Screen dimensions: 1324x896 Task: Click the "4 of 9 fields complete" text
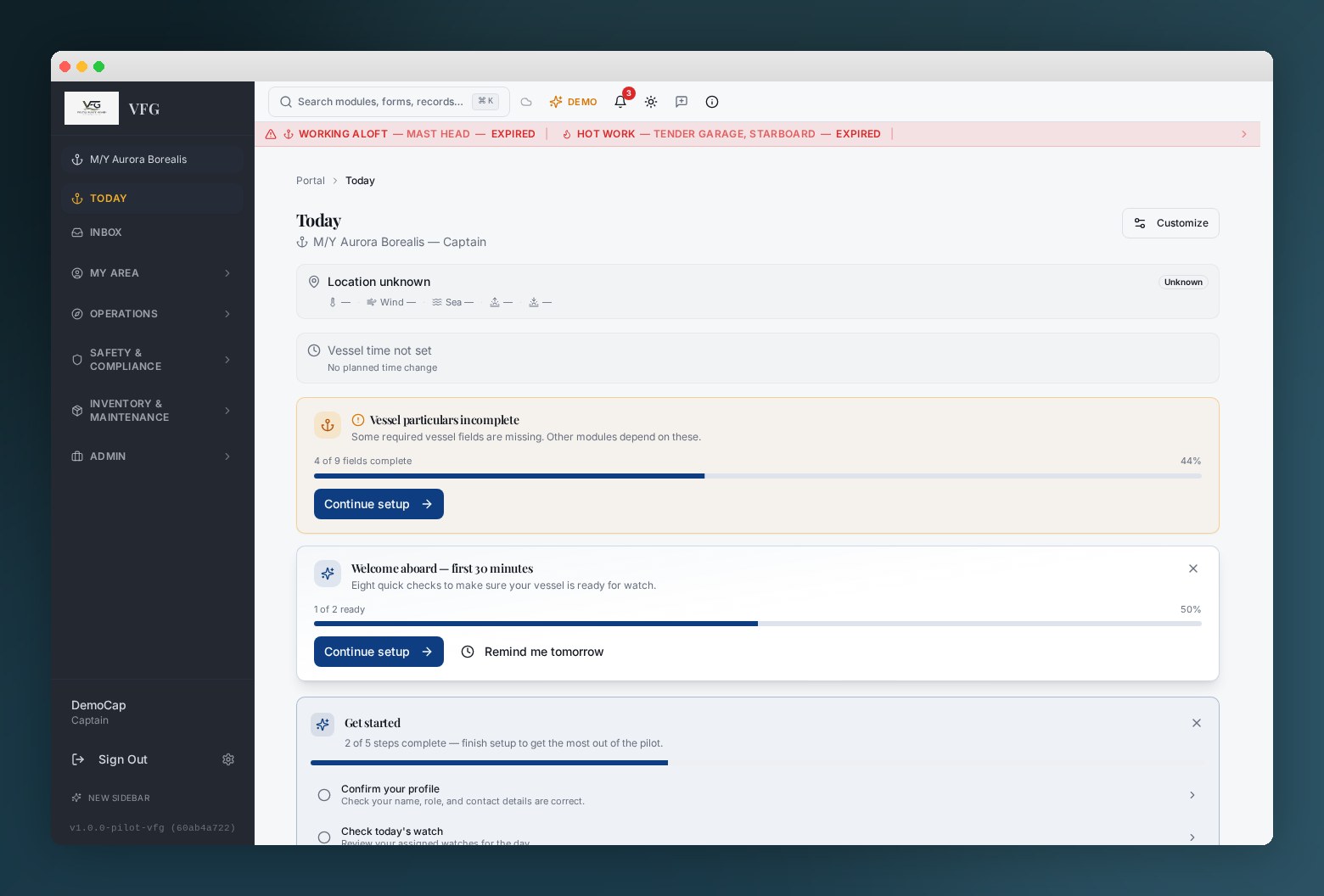click(x=362, y=461)
